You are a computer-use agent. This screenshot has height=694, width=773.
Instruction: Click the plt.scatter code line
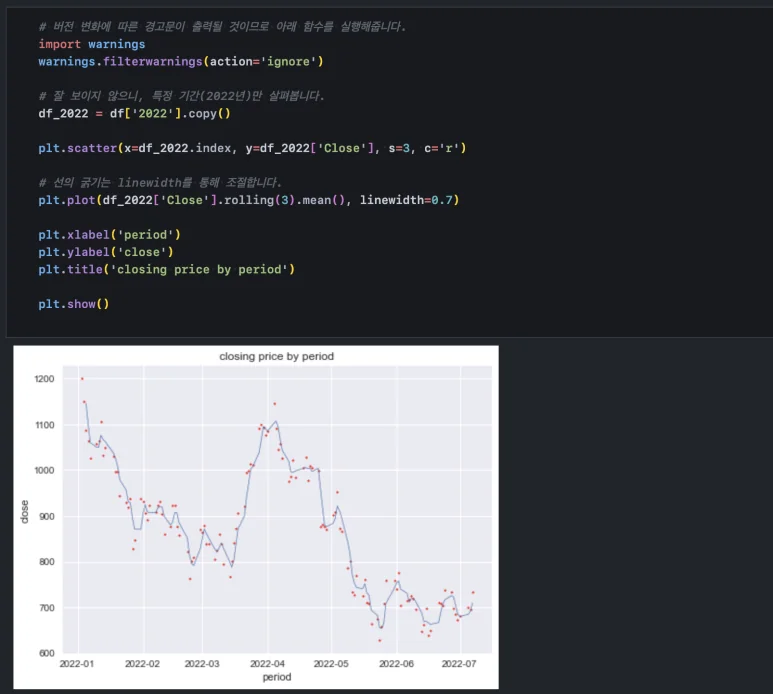[252, 148]
